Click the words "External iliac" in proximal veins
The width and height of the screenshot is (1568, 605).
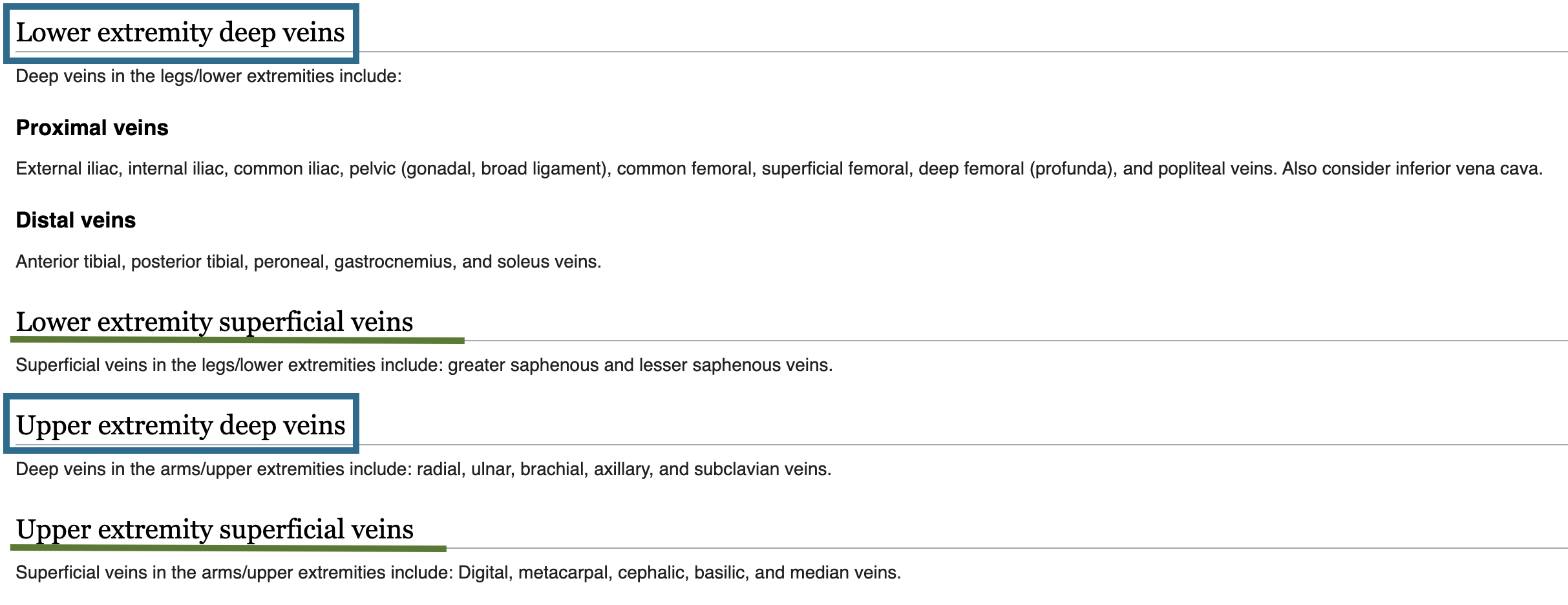(67, 169)
